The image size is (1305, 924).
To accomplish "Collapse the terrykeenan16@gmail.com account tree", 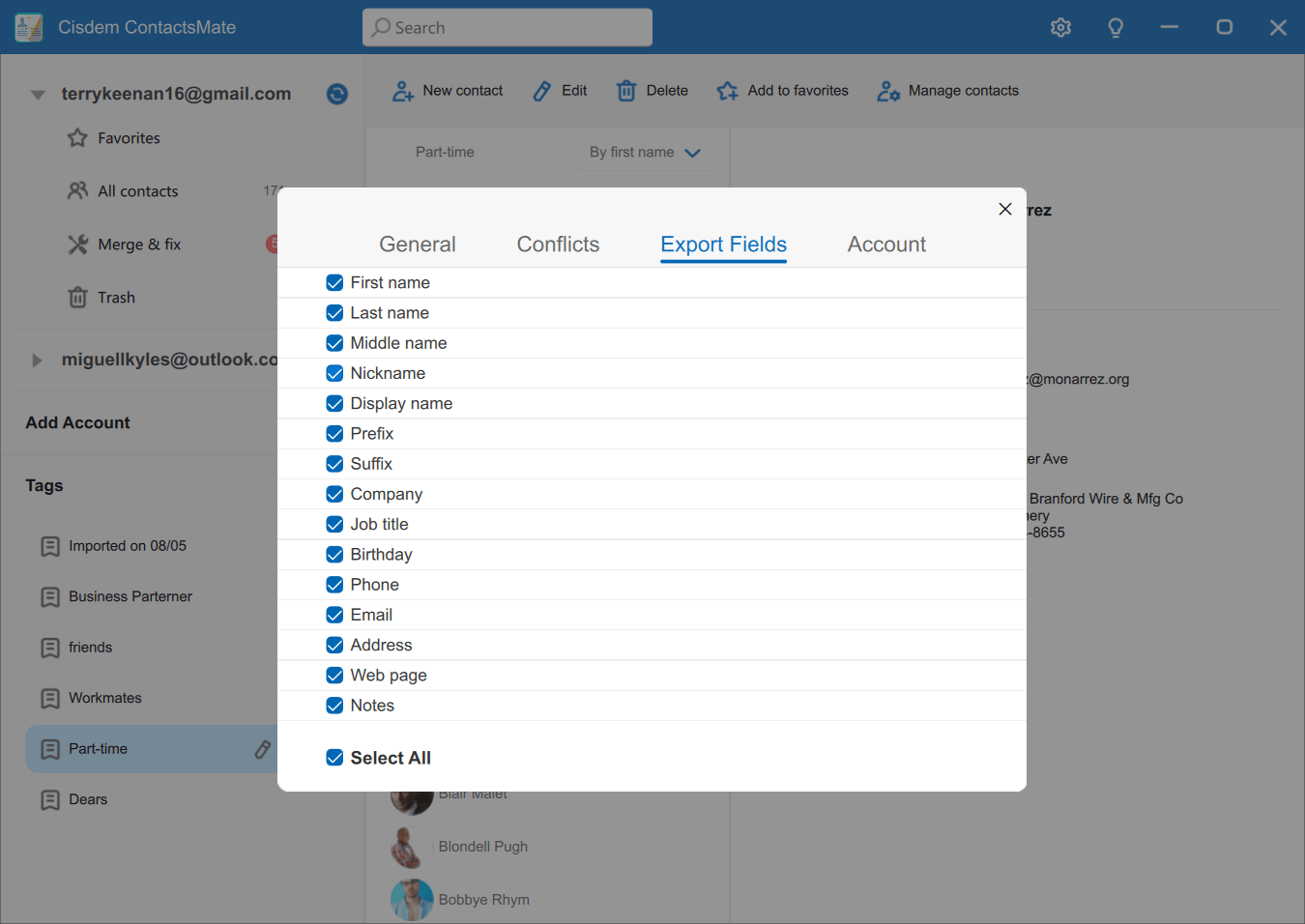I will (38, 95).
